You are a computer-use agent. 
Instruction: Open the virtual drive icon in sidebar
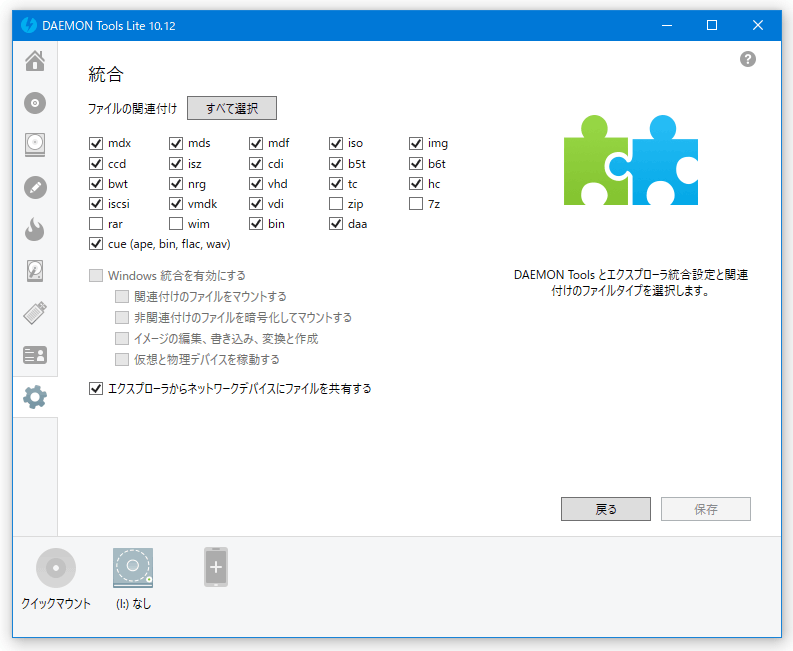tap(35, 145)
